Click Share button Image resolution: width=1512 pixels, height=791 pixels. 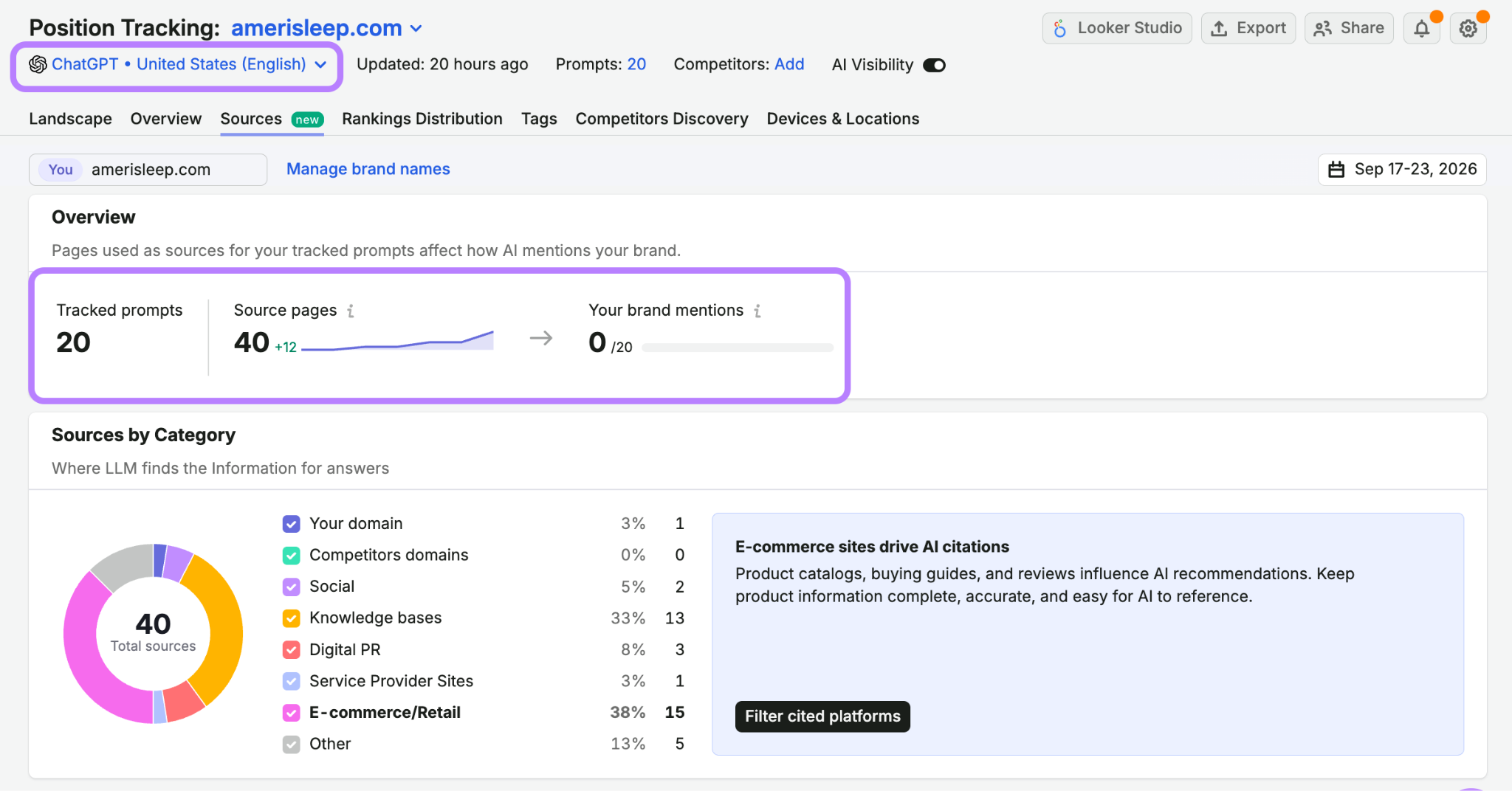1349,28
